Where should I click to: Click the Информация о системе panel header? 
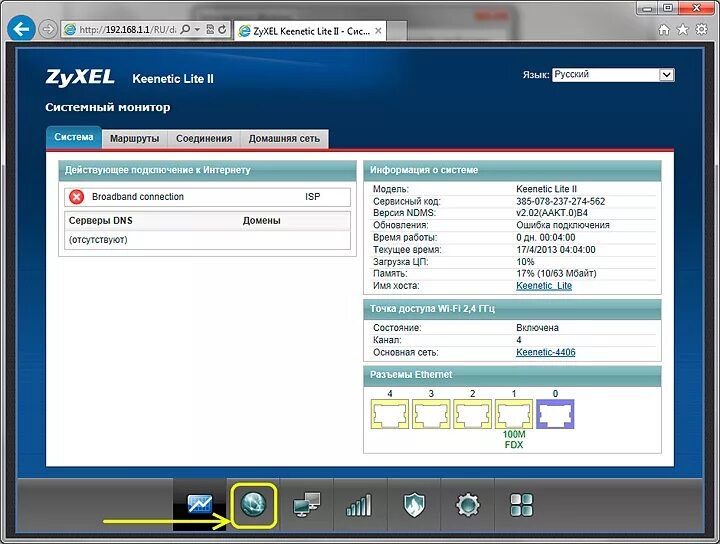[x=512, y=170]
